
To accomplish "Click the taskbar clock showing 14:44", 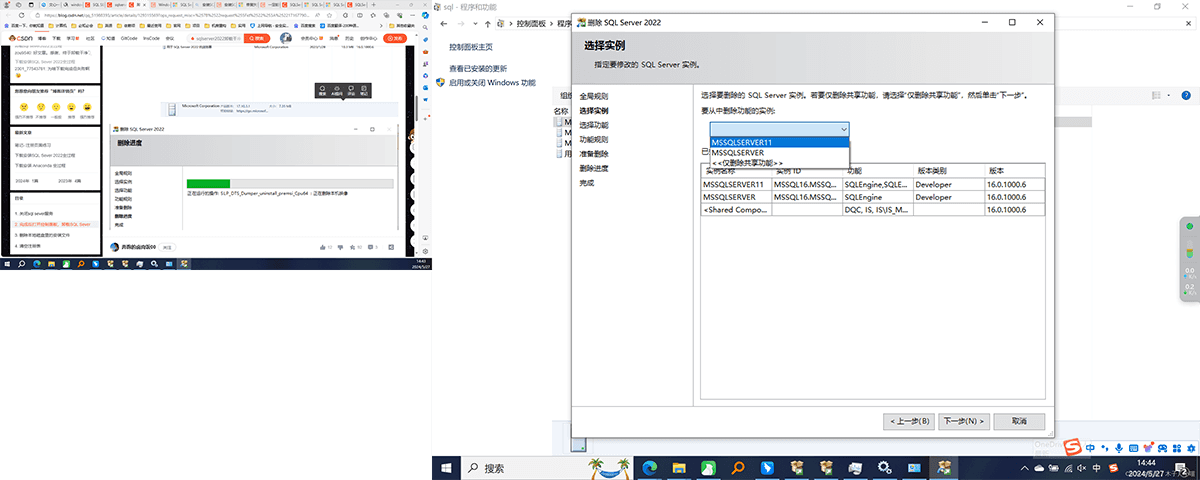I will (x=1146, y=467).
